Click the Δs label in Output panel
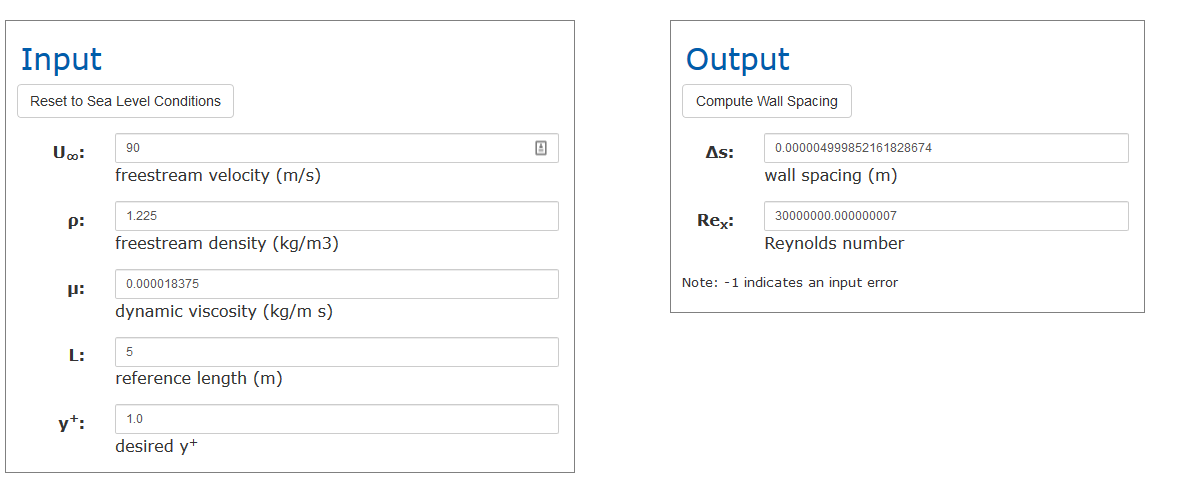This screenshot has height=486, width=1180. (x=719, y=153)
